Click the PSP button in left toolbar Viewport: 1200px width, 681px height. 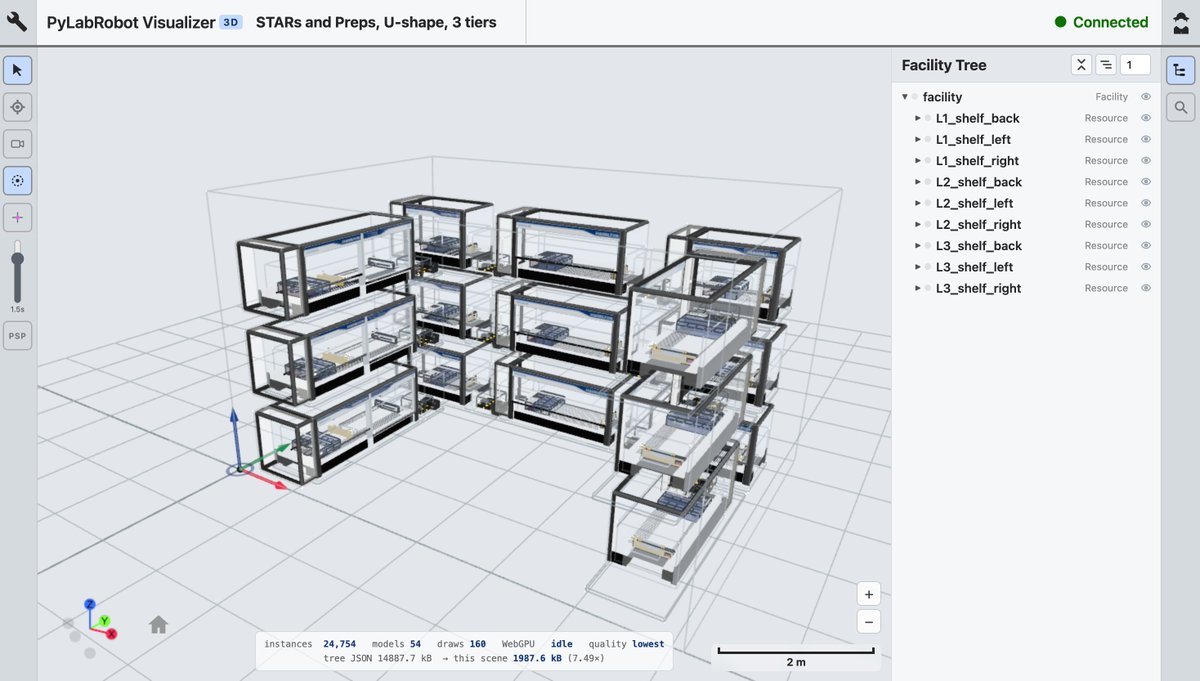pos(17,336)
